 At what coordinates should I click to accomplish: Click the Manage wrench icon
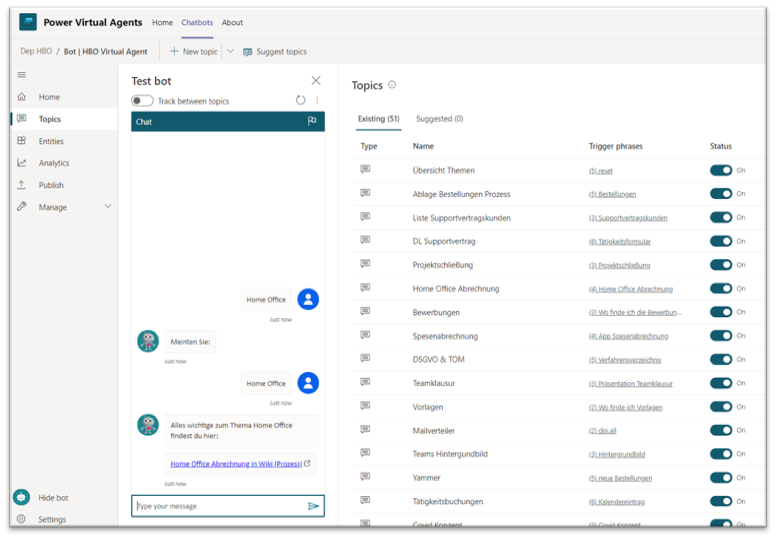[x=22, y=206]
